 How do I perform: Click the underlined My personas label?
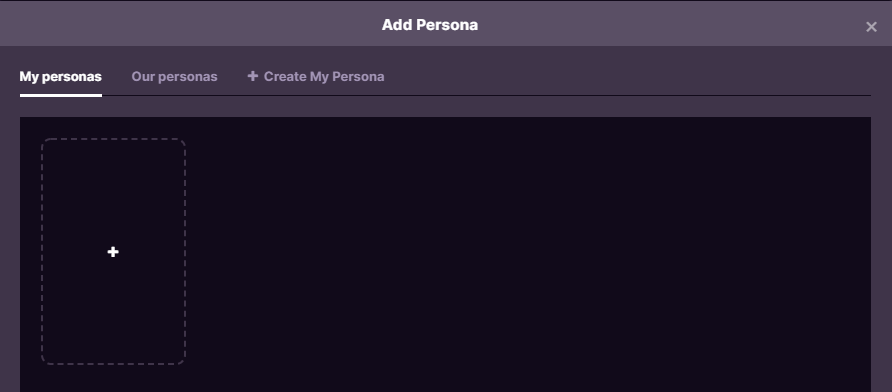point(60,76)
